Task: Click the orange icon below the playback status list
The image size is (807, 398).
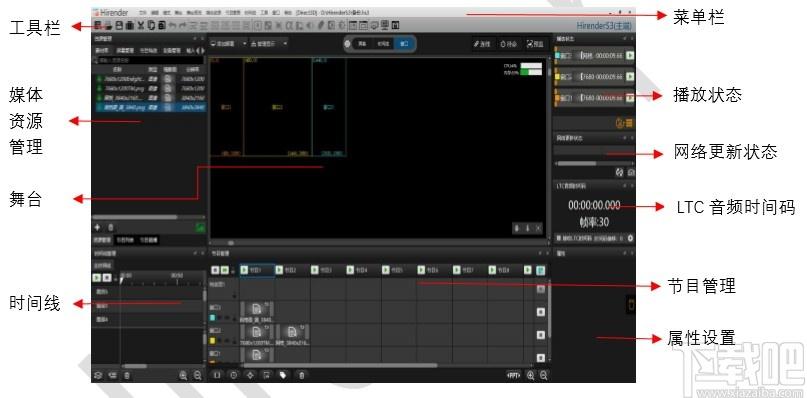Action: (624, 123)
